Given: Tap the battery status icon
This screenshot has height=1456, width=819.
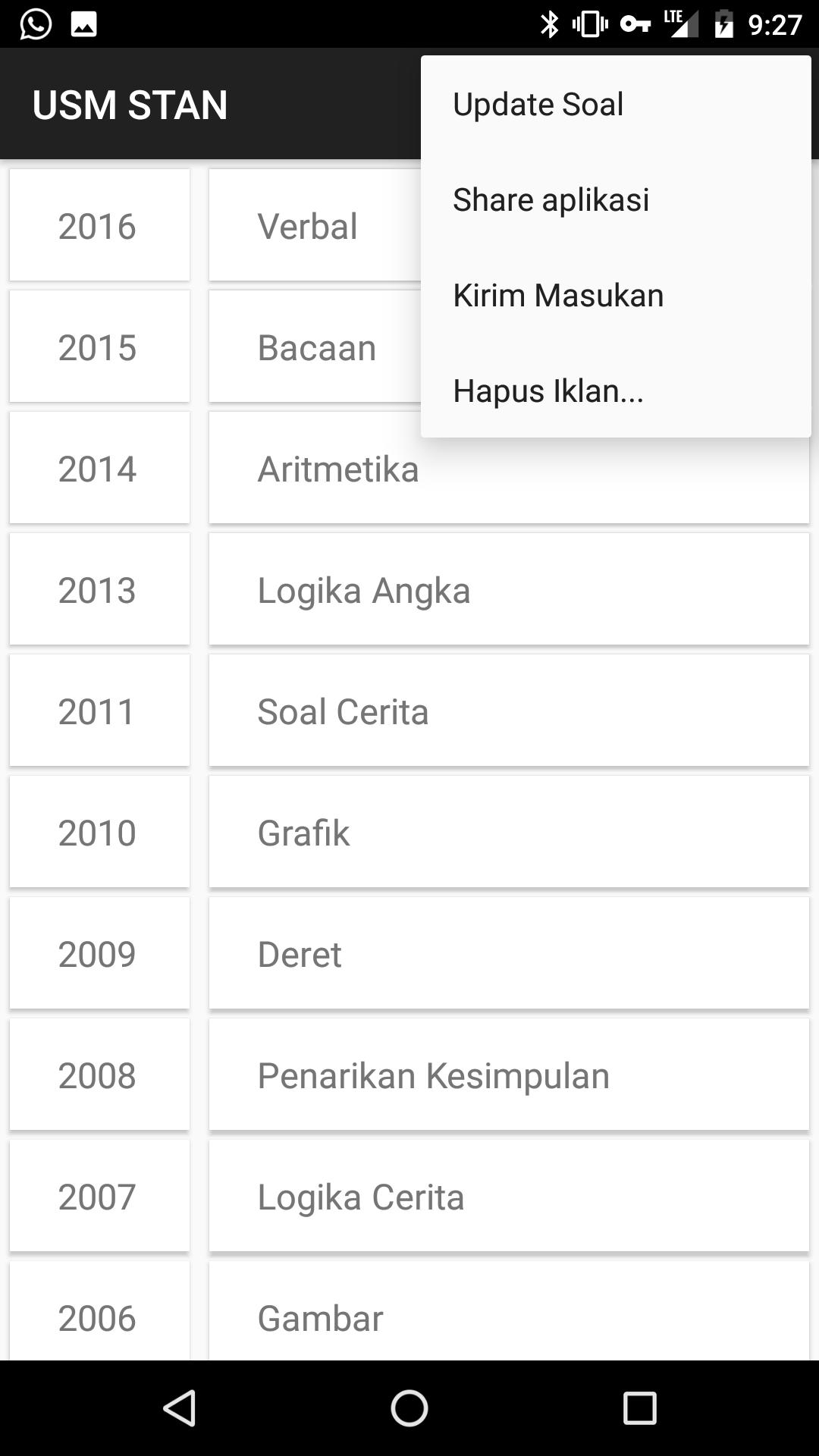Looking at the screenshot, I should [724, 24].
